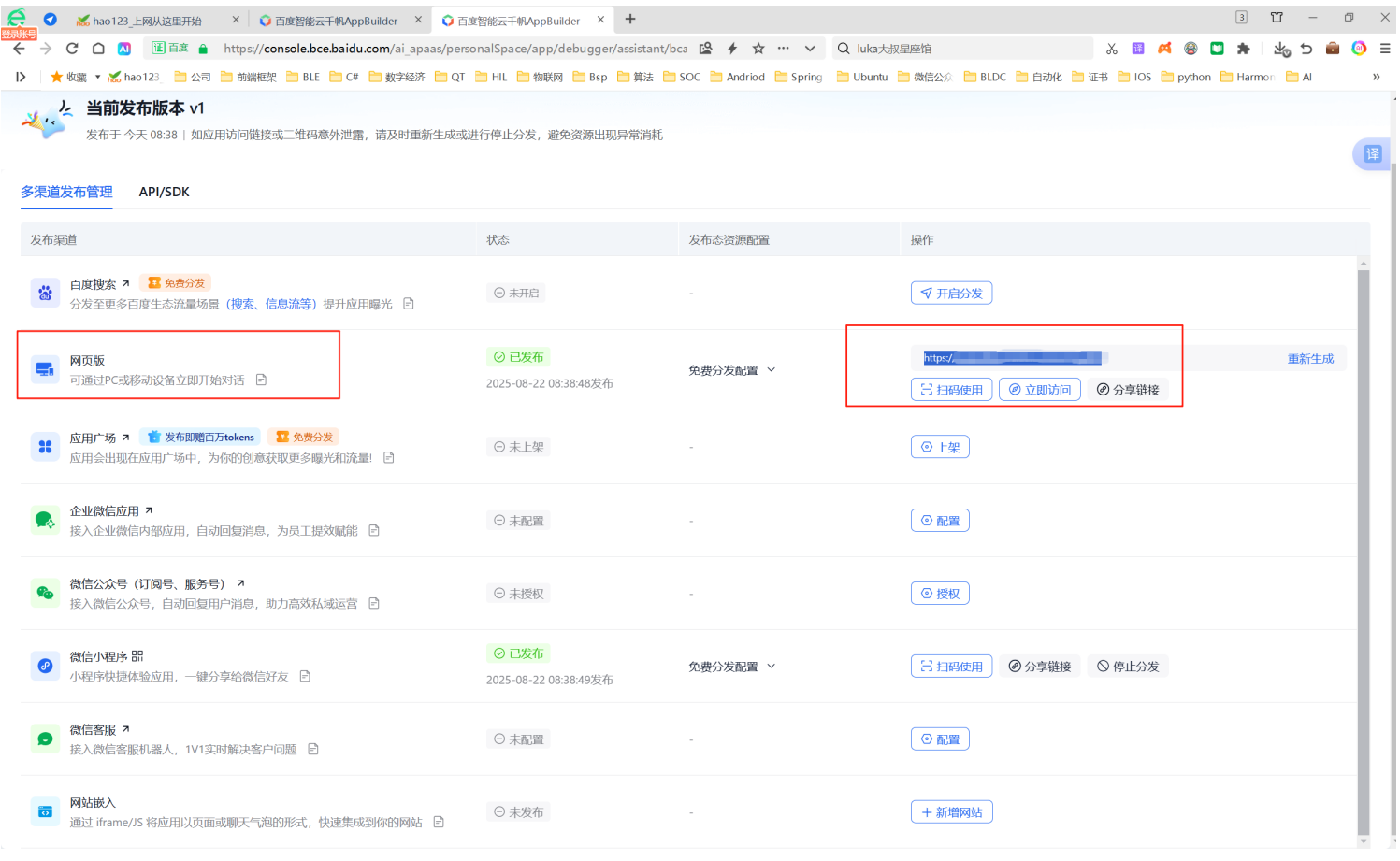This screenshot has height=861, width=1400.
Task: Click the browser address bar URL
Action: tap(455, 49)
